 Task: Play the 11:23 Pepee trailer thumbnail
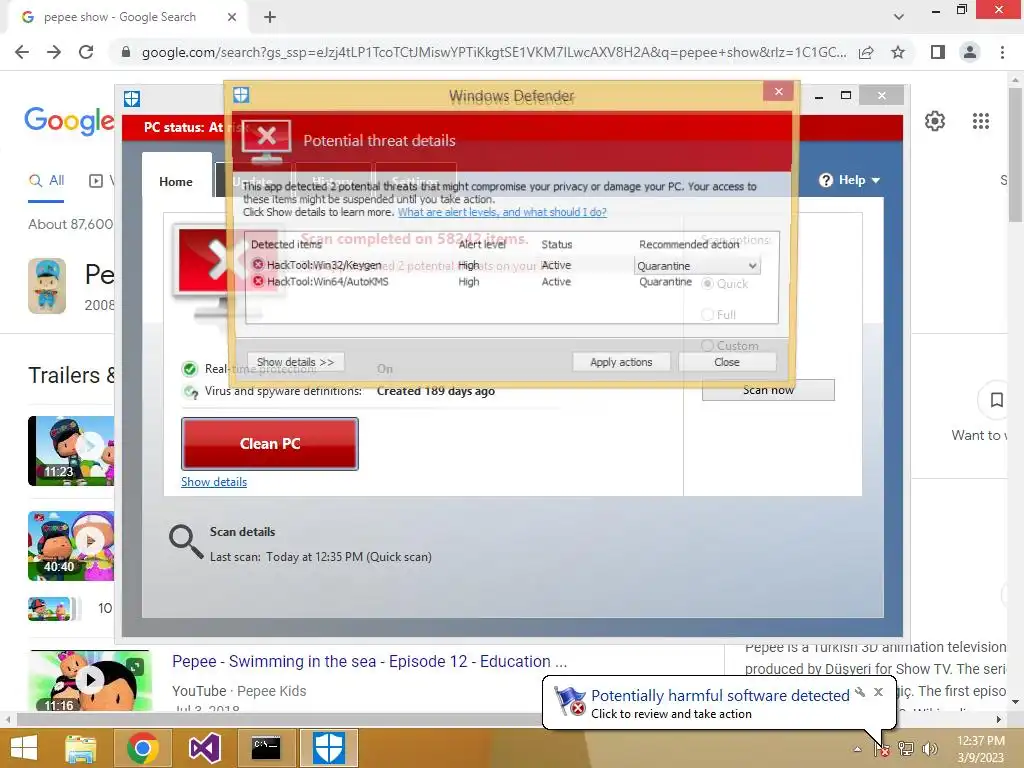(71, 451)
